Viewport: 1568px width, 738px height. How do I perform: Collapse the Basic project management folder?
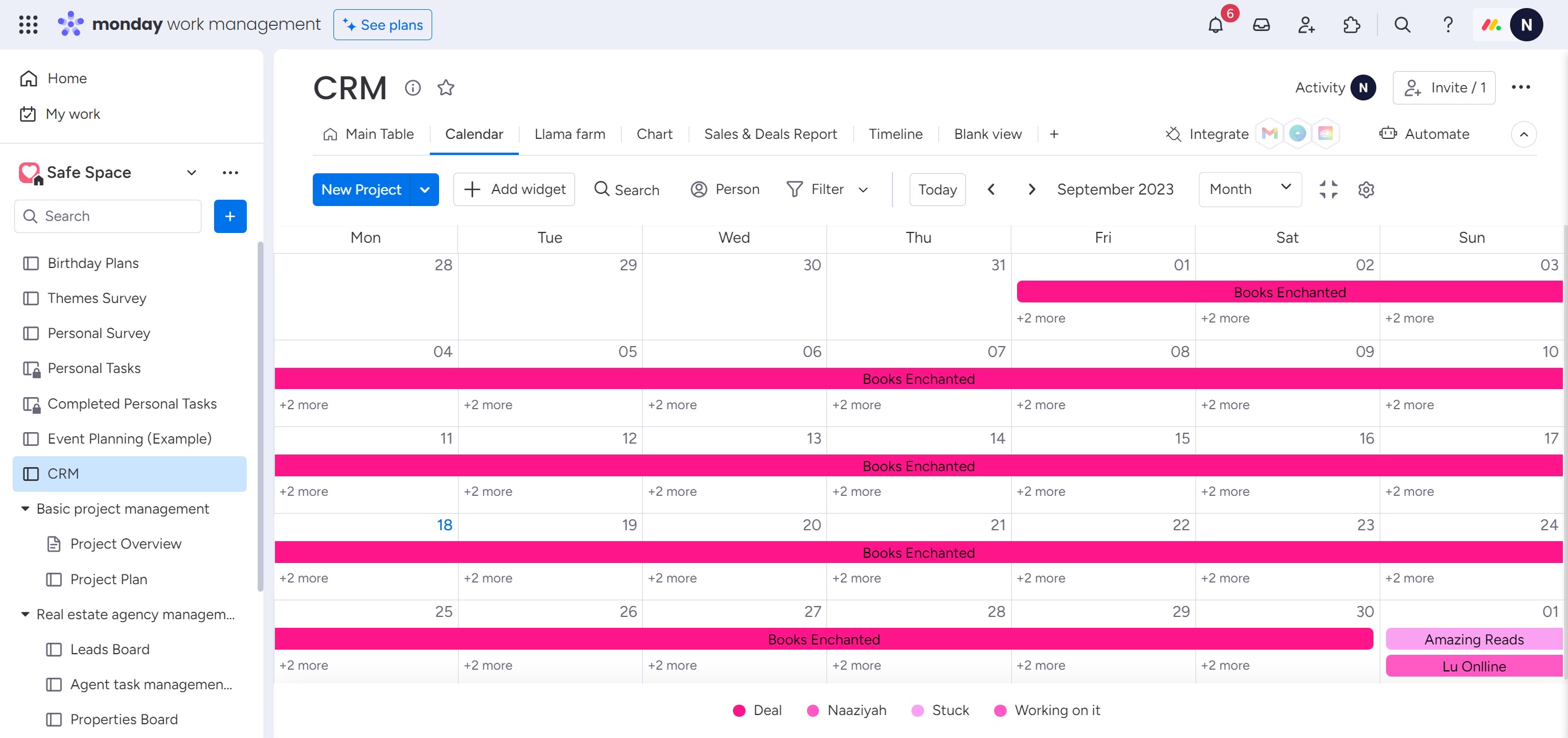click(25, 508)
